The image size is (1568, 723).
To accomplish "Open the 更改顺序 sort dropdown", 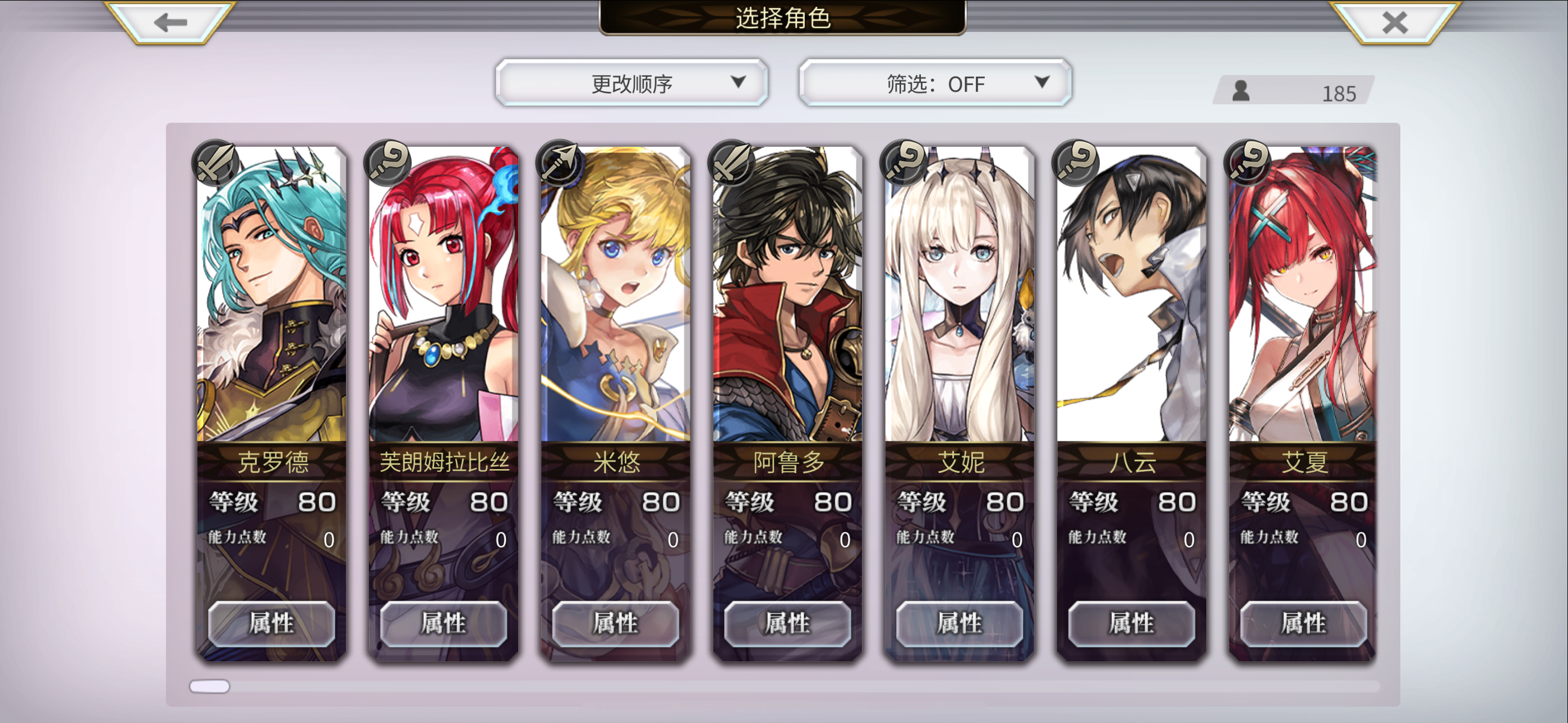I will (631, 83).
